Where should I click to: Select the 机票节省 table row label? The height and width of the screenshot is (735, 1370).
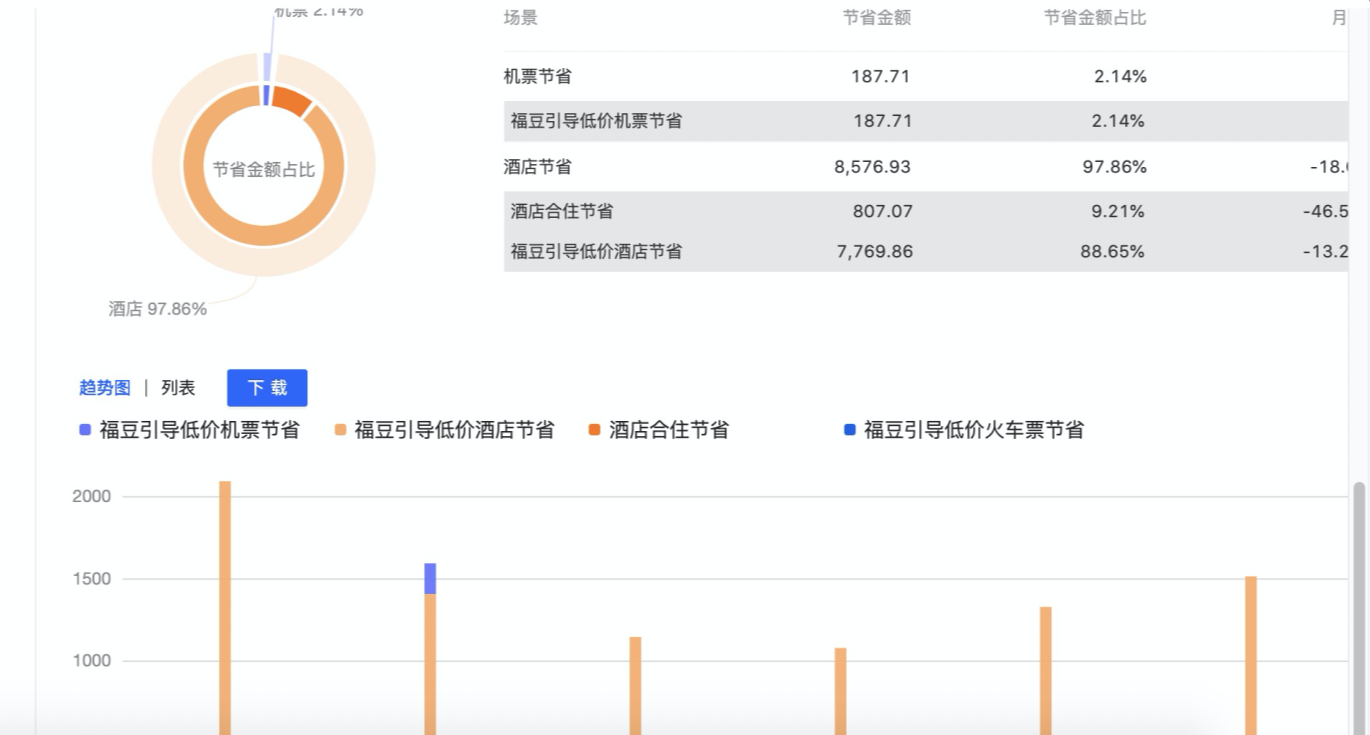coord(538,76)
